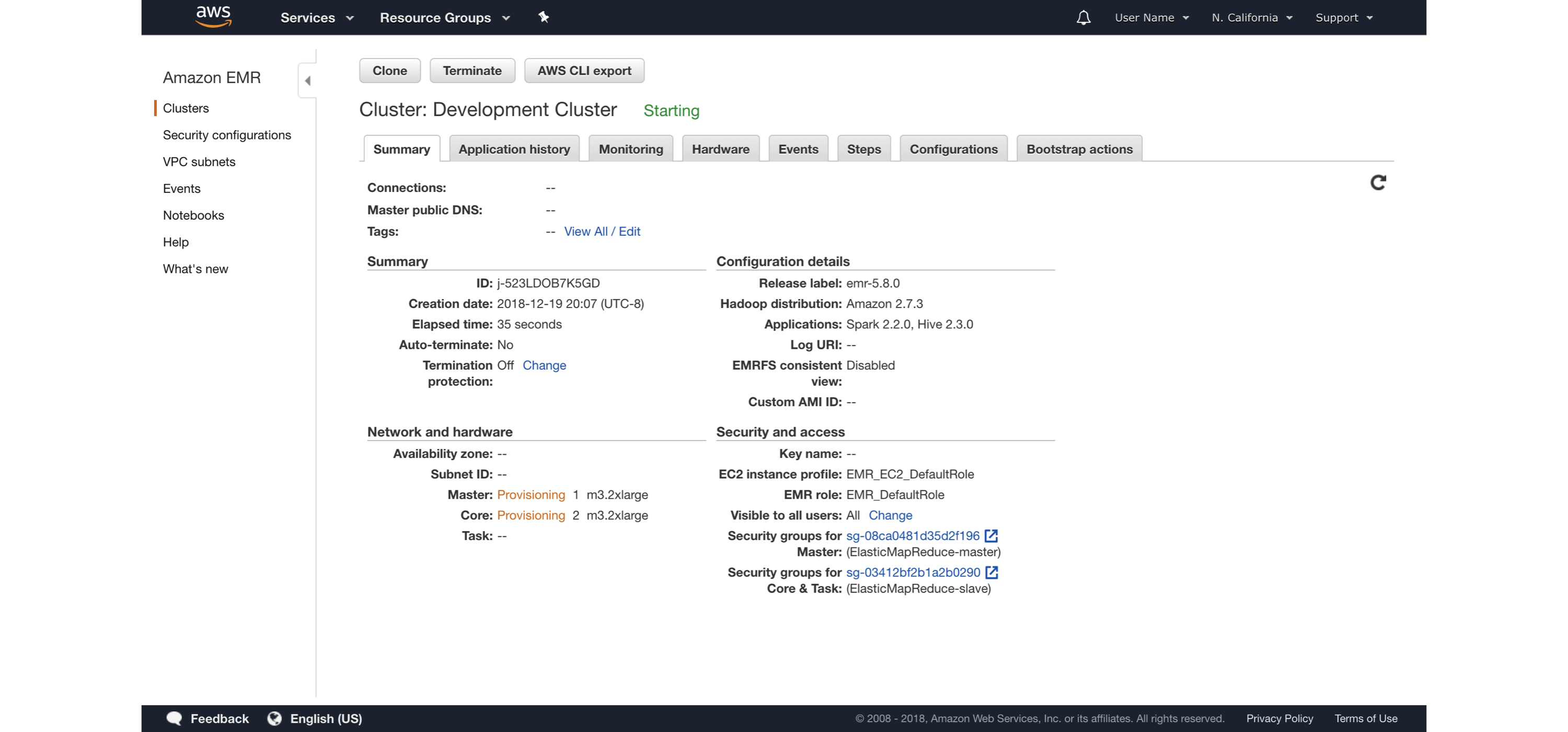Open Help in the sidebar
The height and width of the screenshot is (732, 1568).
tap(176, 243)
